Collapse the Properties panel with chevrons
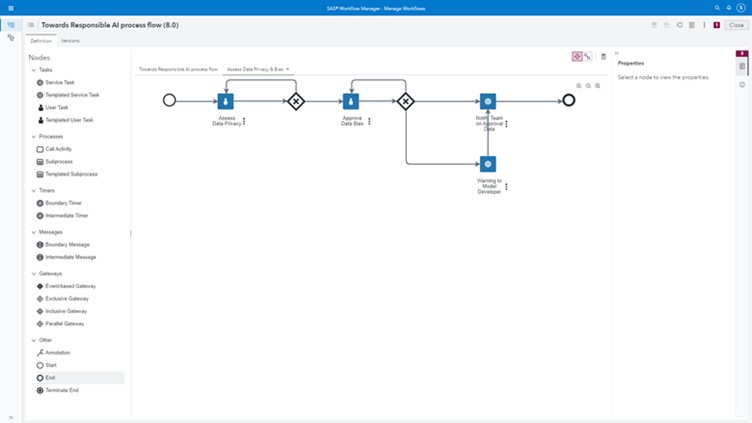Screen dimensions: 752x423 pyautogui.click(x=616, y=53)
